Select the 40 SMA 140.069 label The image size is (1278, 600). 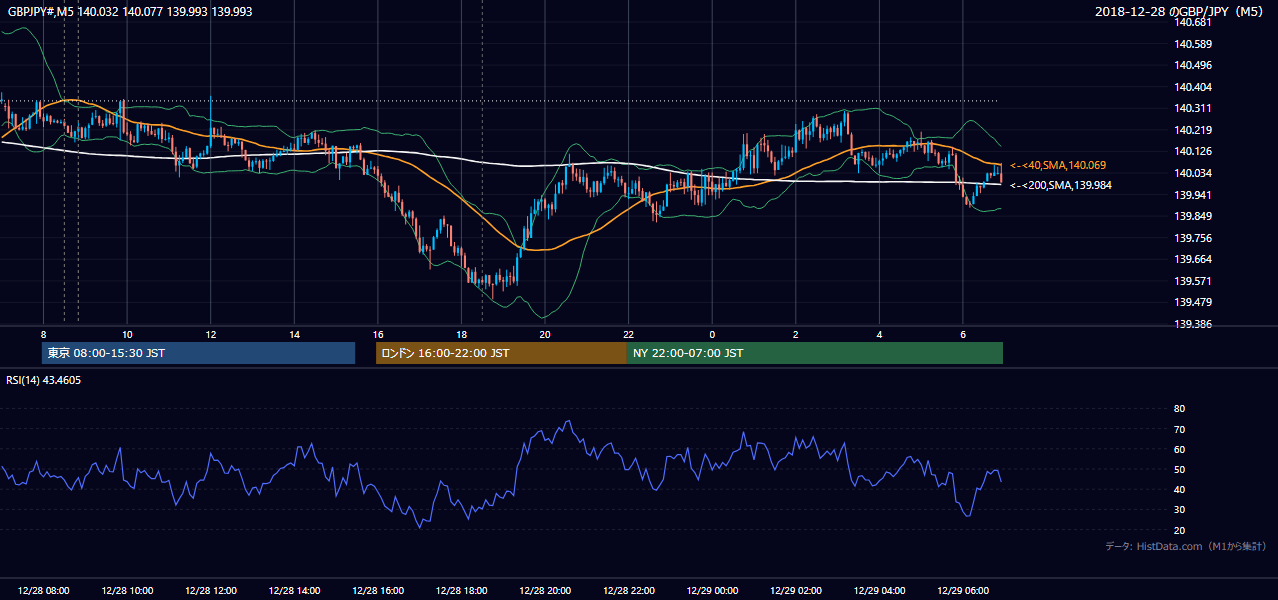[1058, 165]
